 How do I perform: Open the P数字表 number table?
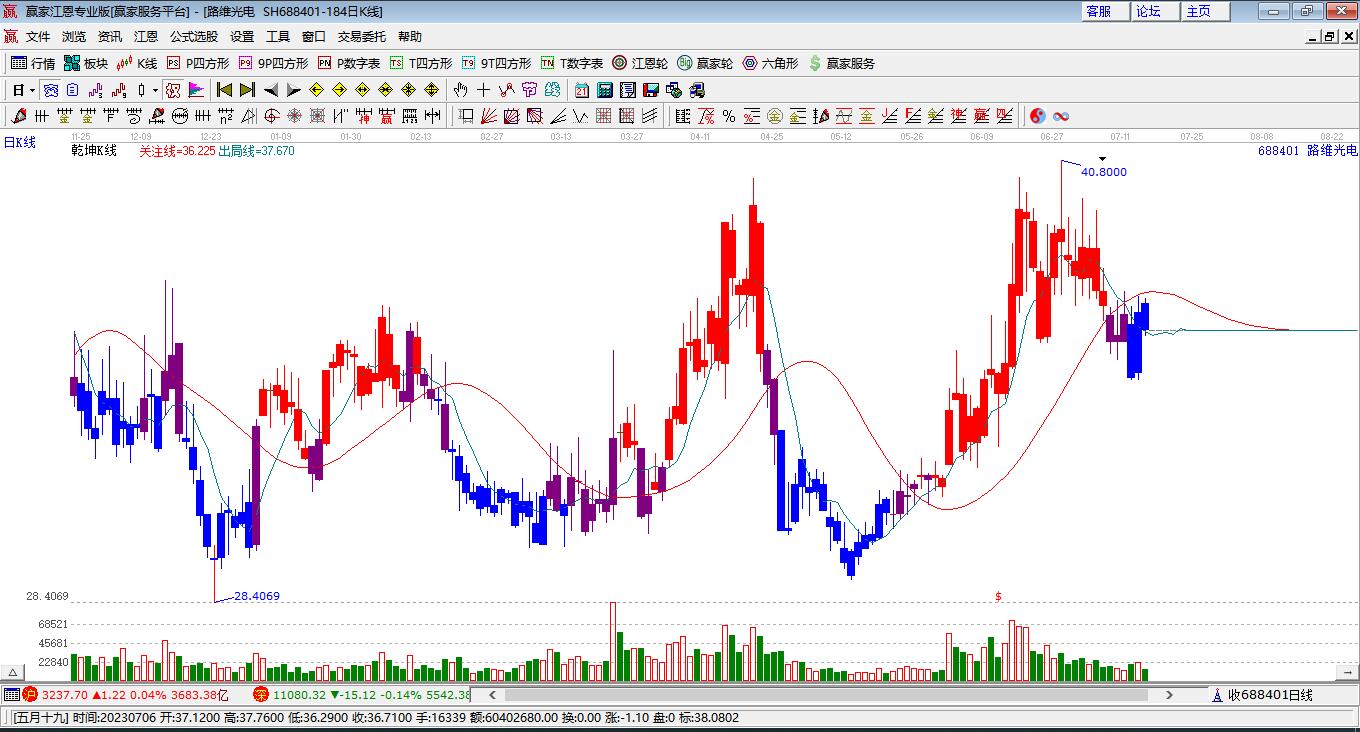349,63
